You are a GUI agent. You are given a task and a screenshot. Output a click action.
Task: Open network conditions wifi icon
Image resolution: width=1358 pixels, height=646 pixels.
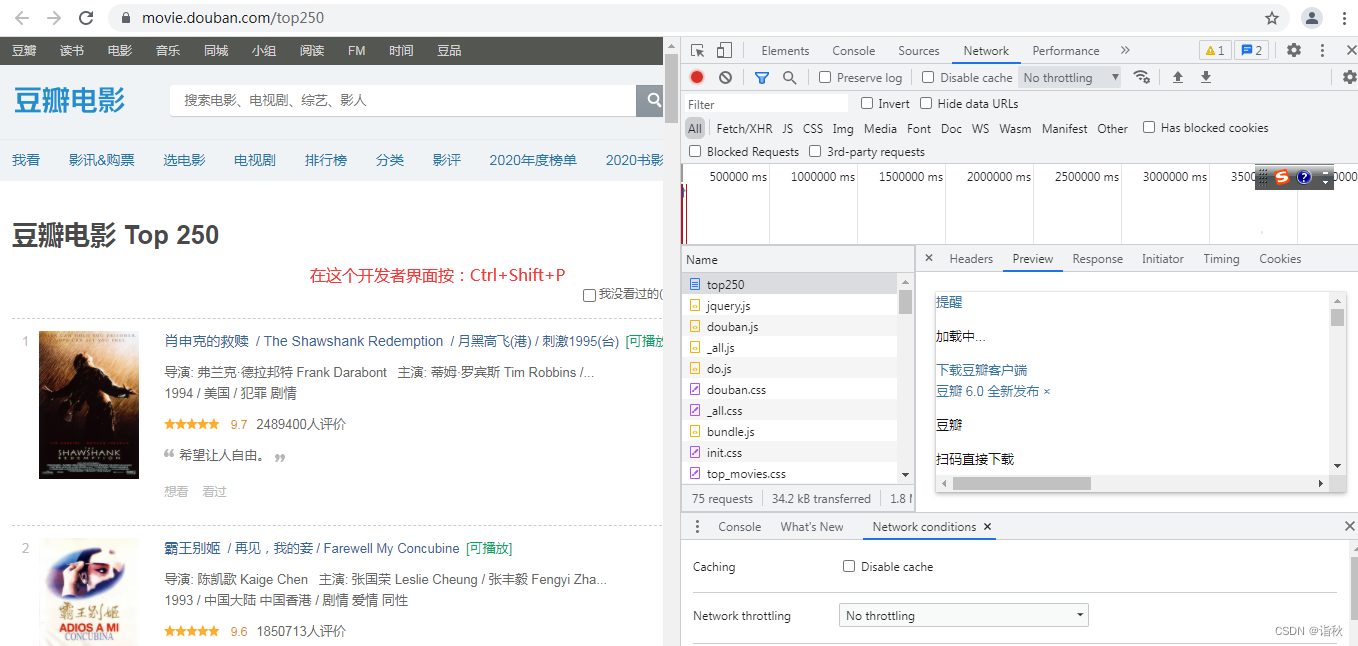click(x=1141, y=77)
